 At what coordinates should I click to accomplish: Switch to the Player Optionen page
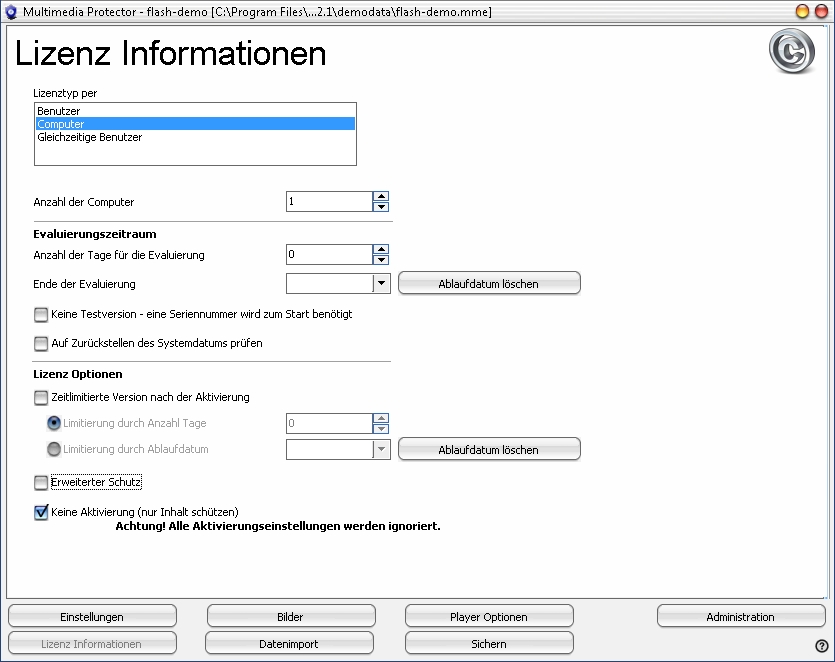[x=489, y=617]
